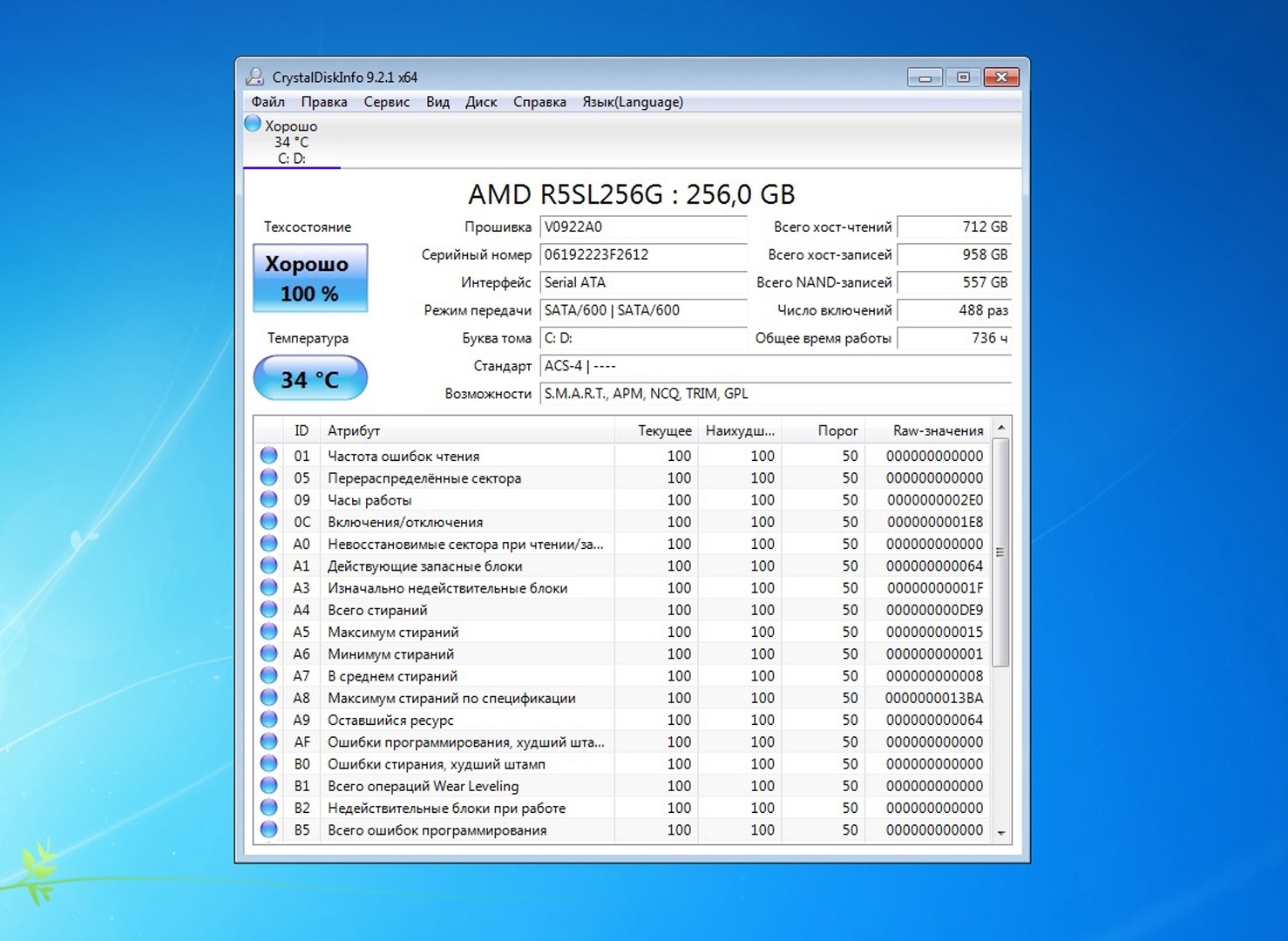The width and height of the screenshot is (1288, 941).
Task: Click the attribute list scrollbar down arrow
Action: click(x=1001, y=834)
